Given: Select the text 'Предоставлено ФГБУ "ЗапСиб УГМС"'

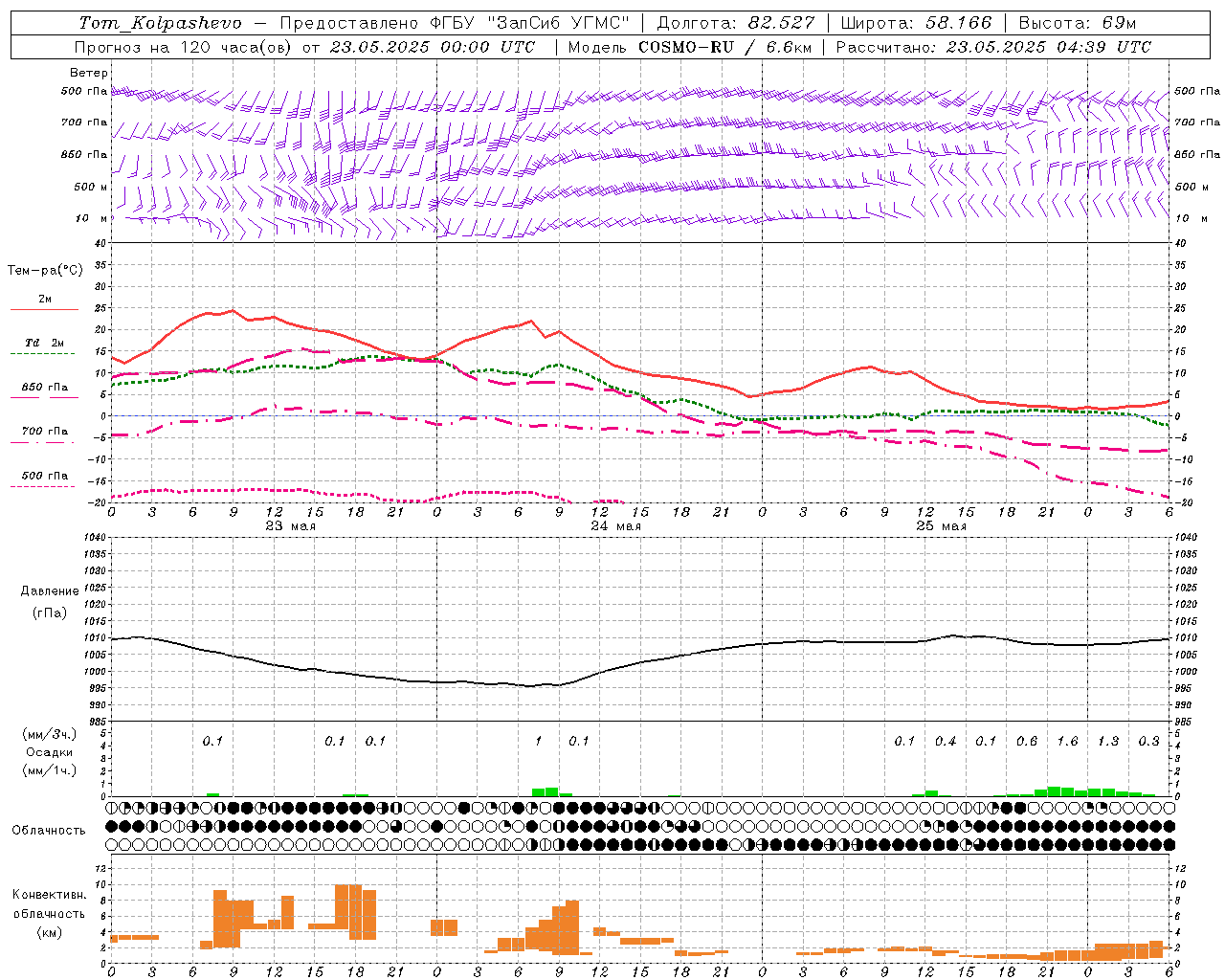Looking at the screenshot, I should (456, 23).
